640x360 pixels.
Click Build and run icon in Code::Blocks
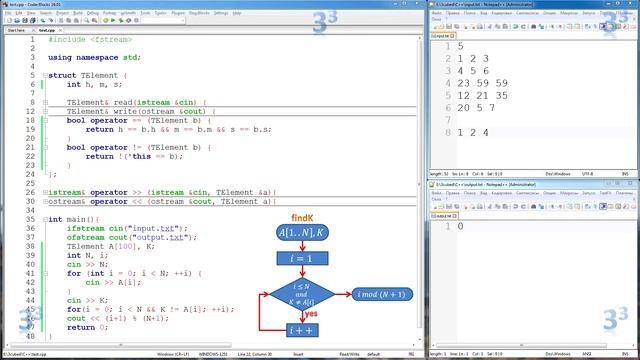[121, 20]
